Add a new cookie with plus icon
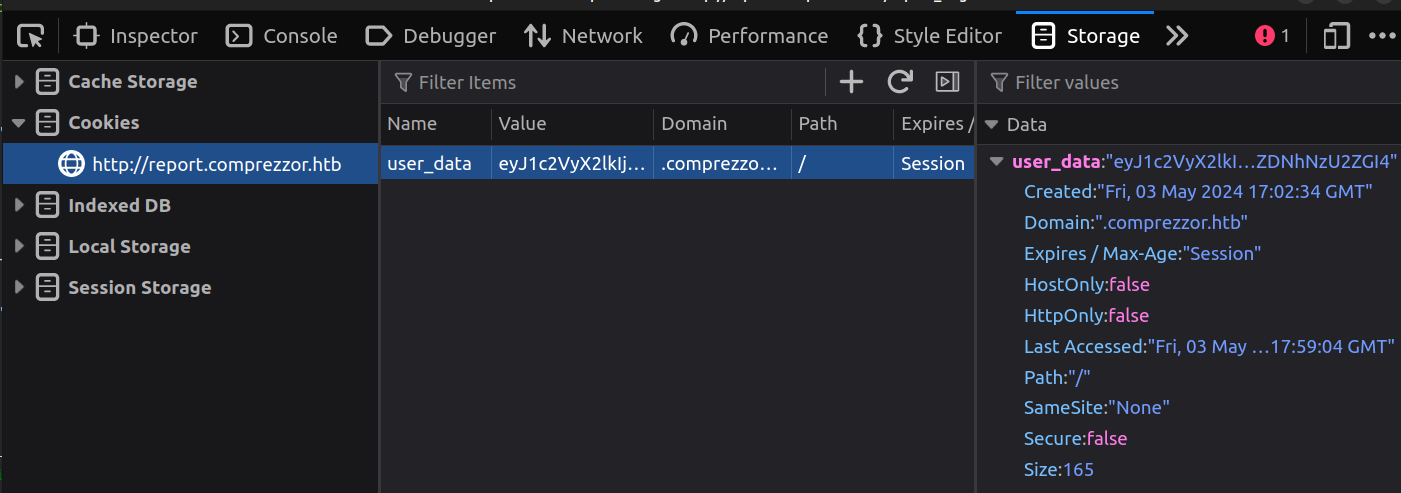The image size is (1401, 493). coord(851,82)
